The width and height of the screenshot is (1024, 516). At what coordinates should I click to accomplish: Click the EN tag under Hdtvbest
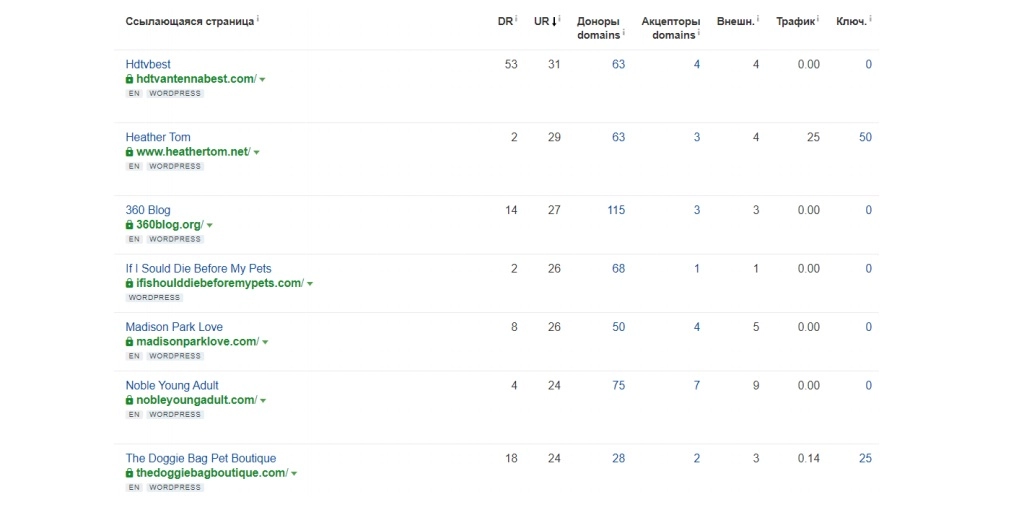click(x=134, y=94)
